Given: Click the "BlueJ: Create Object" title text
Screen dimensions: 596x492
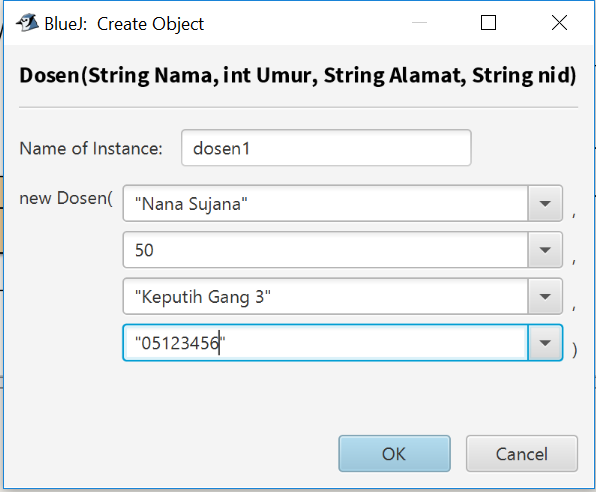Looking at the screenshot, I should tap(124, 24).
